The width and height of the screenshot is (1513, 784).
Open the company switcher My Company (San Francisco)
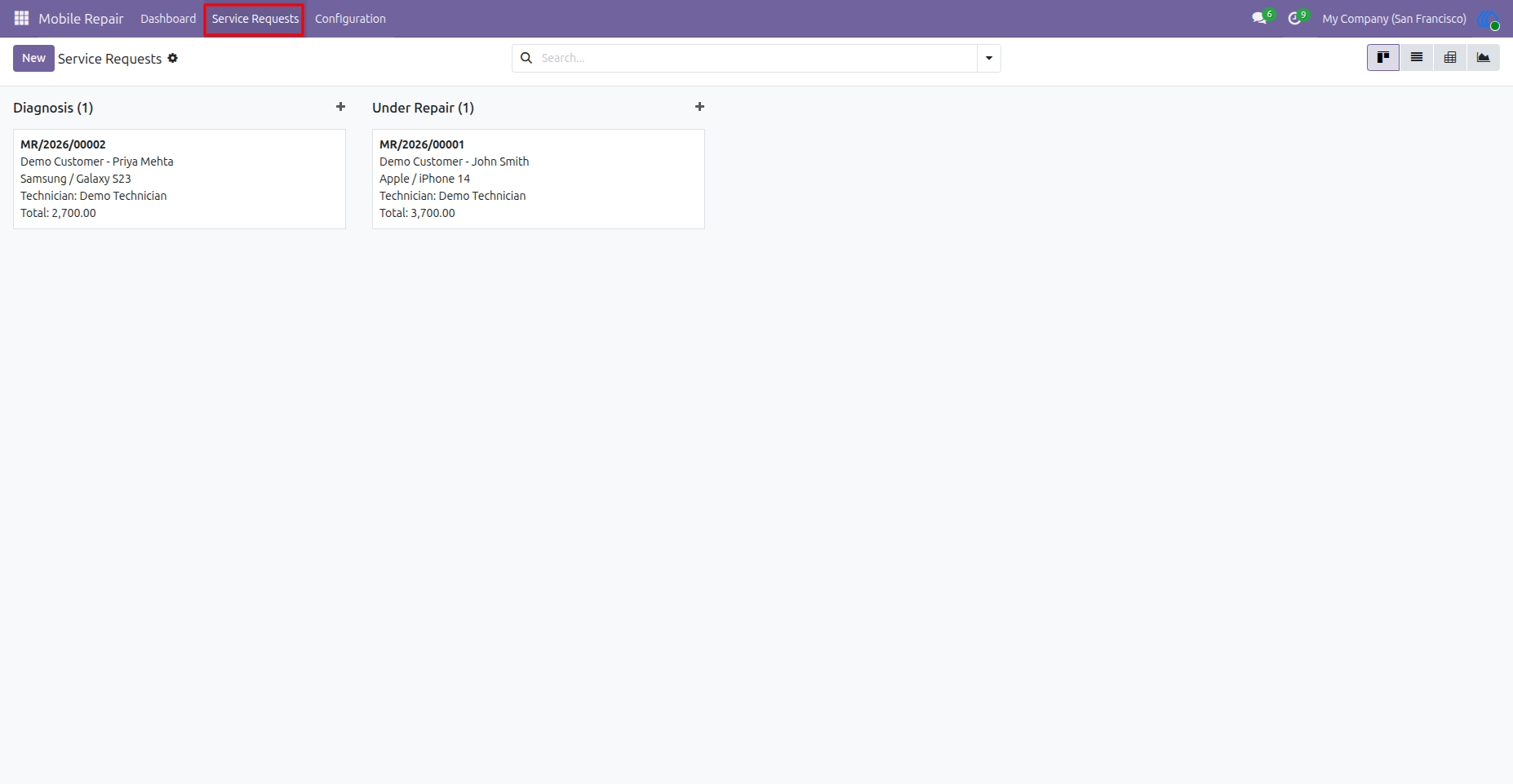pos(1394,19)
